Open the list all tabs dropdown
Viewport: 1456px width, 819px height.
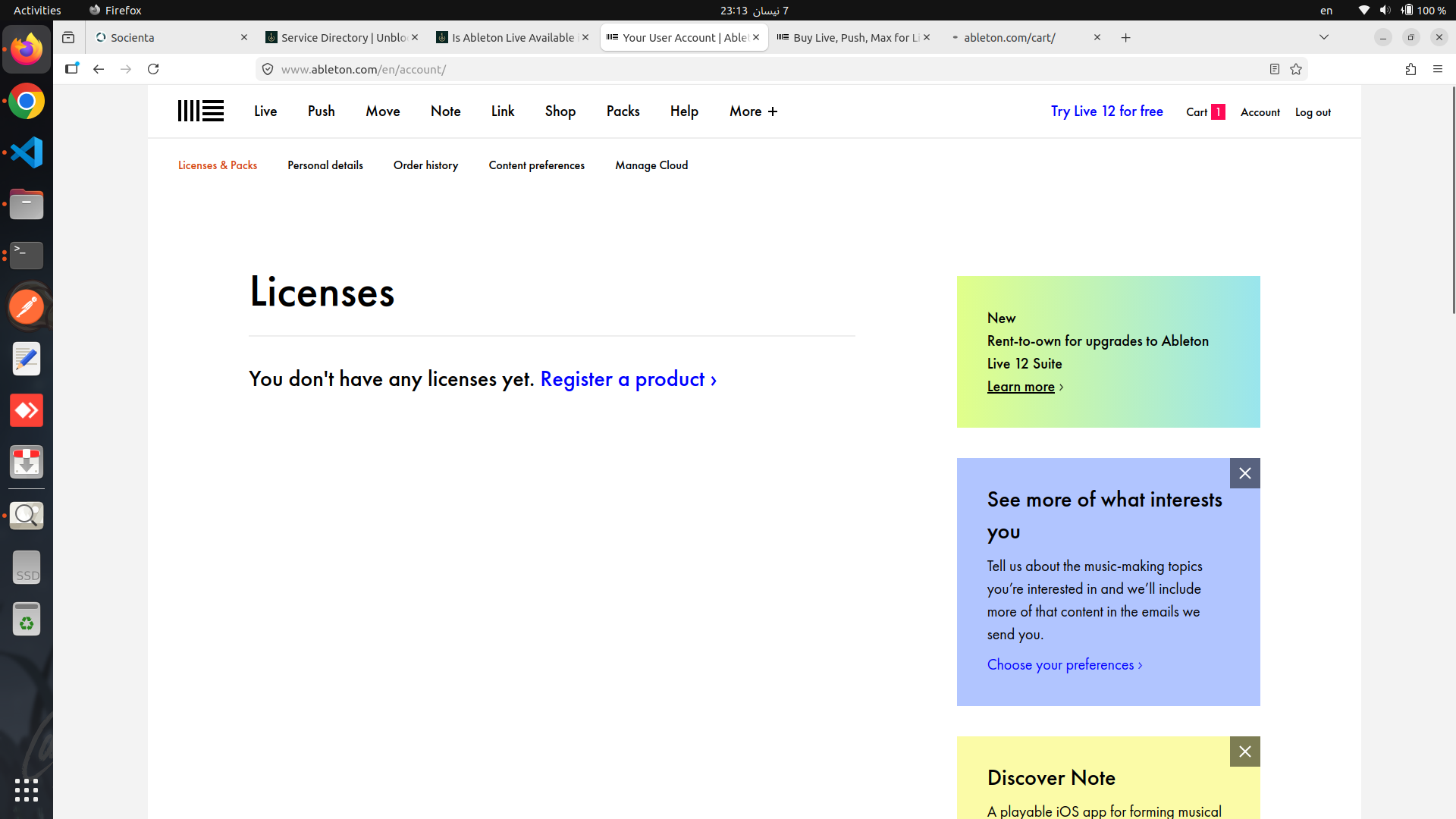click(x=1324, y=37)
